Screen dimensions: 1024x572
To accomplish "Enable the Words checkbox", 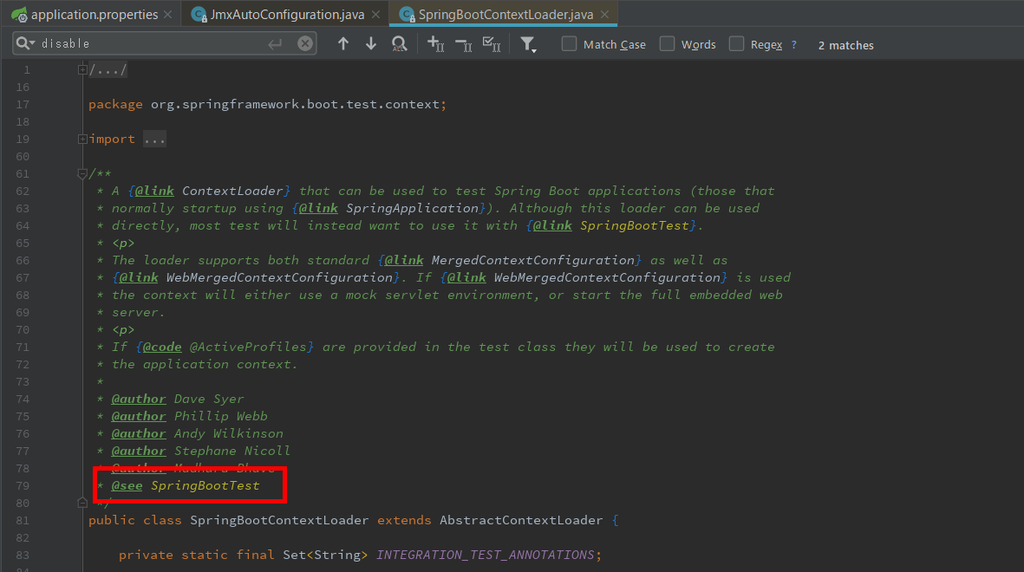I will pos(667,44).
